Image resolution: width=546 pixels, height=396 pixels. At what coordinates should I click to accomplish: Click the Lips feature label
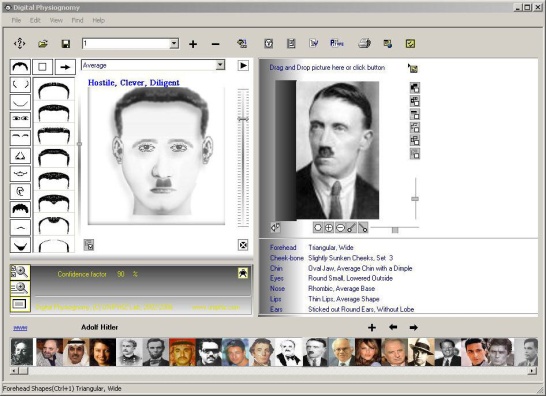tap(275, 299)
